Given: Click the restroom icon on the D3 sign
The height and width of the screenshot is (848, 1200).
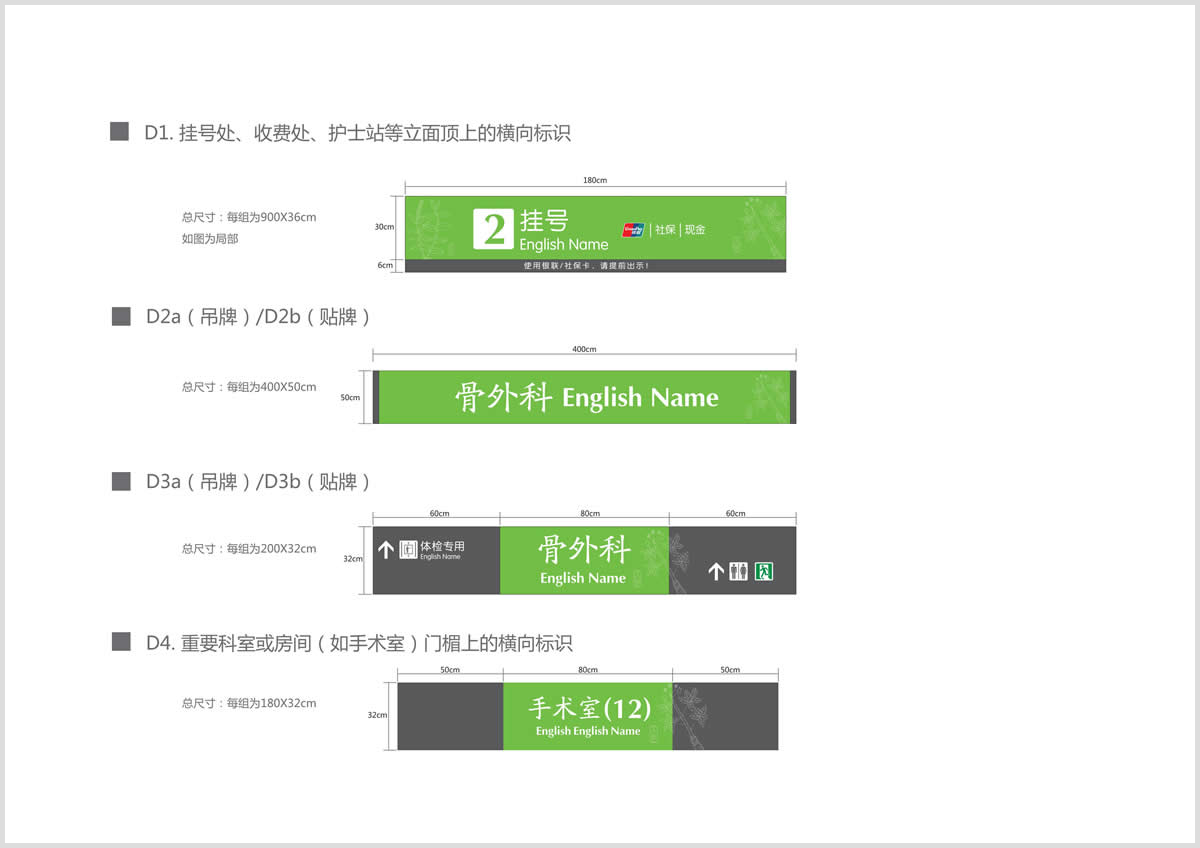Looking at the screenshot, I should pos(738,572).
